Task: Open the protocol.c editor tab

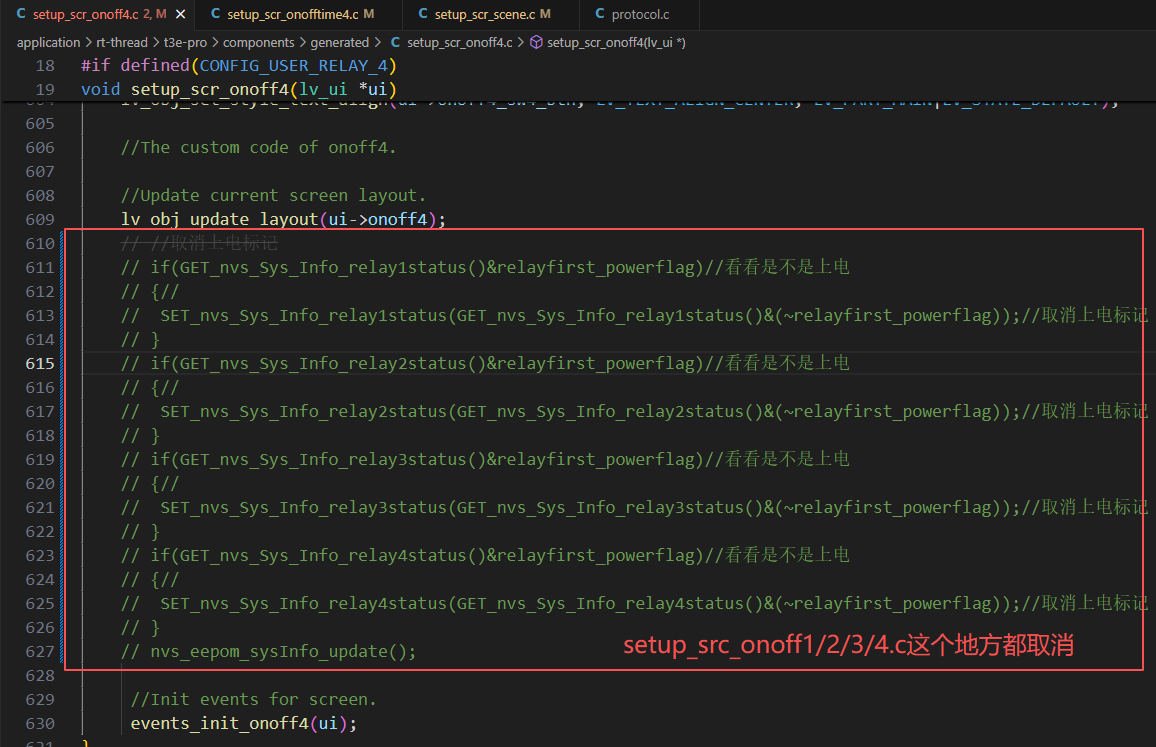Action: click(x=640, y=14)
